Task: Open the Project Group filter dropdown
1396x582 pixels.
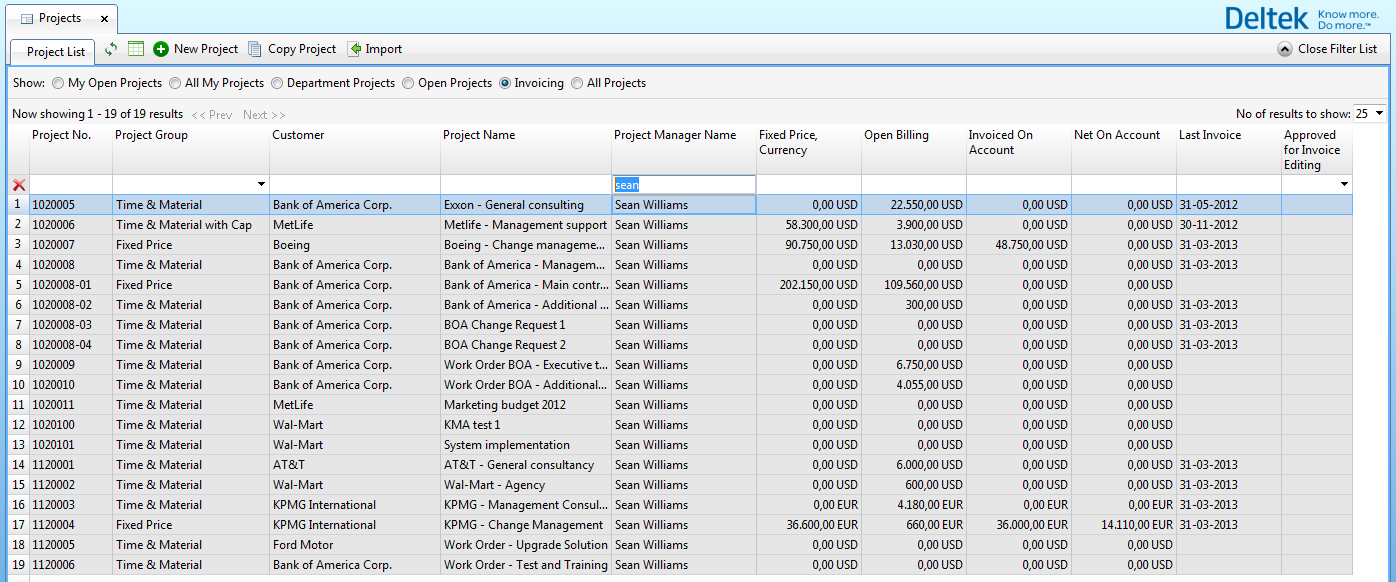Action: (x=262, y=185)
